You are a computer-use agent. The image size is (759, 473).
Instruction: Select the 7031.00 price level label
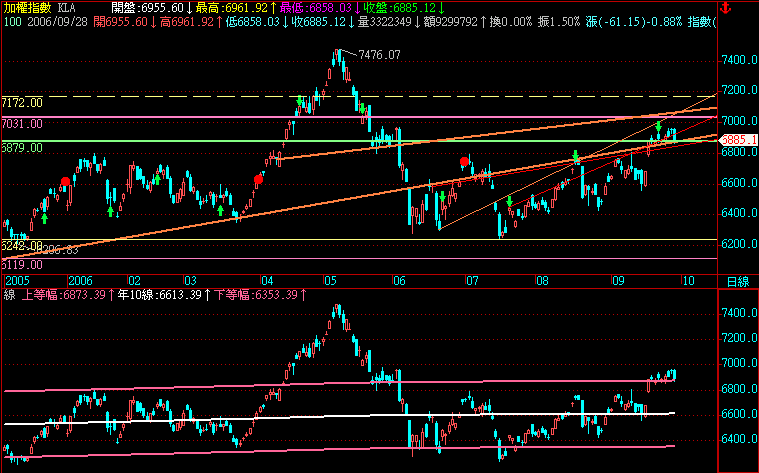pyautogui.click(x=22, y=124)
